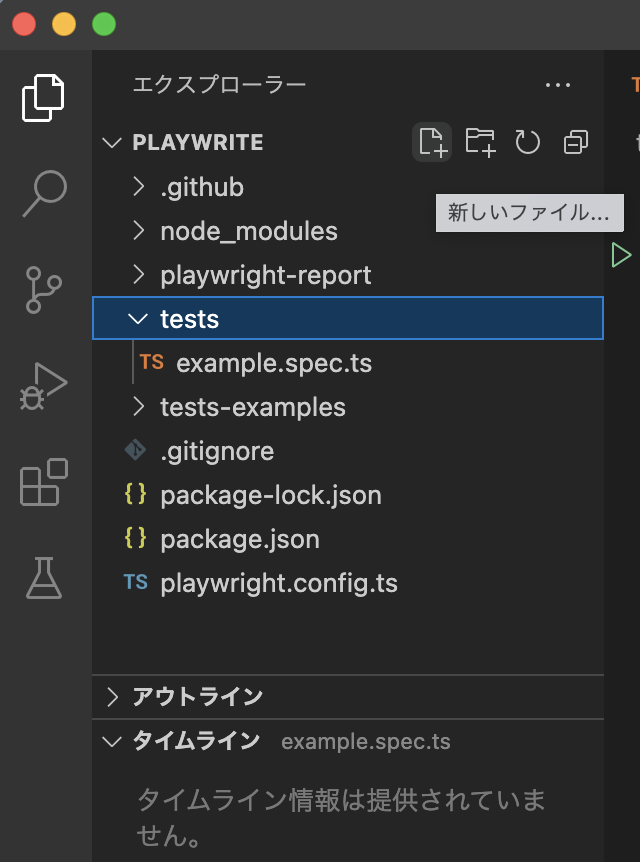Click the git icon beside .gitignore
This screenshot has width=640, height=862.
(x=135, y=450)
